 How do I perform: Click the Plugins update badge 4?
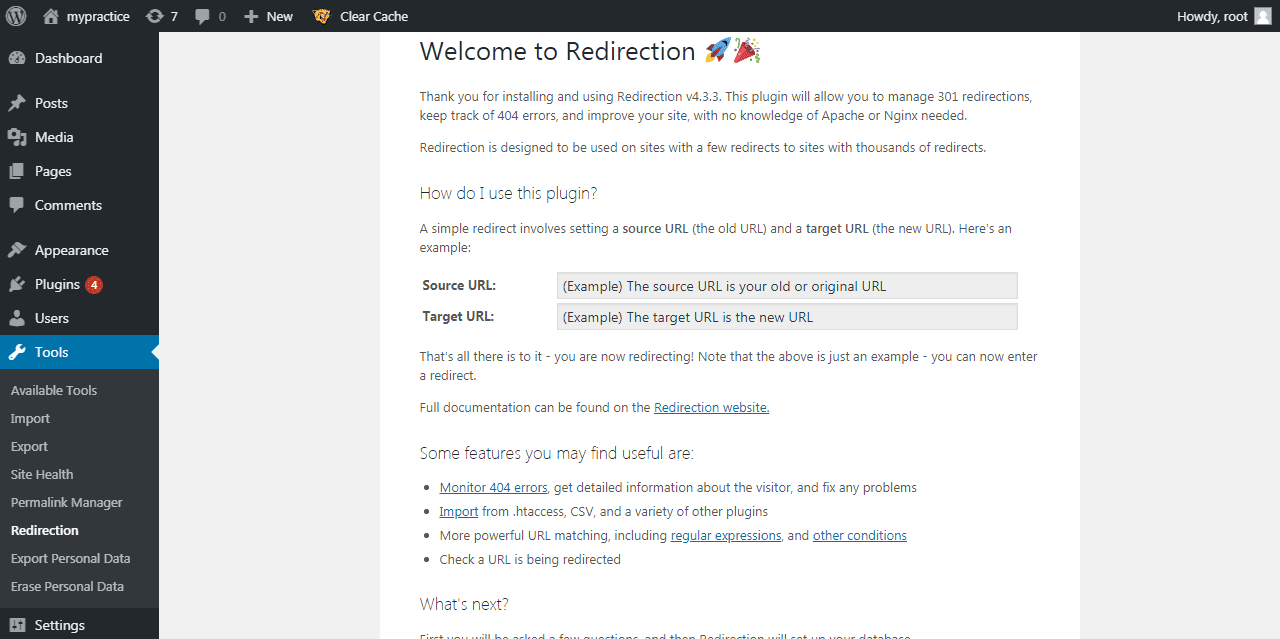[x=94, y=285]
